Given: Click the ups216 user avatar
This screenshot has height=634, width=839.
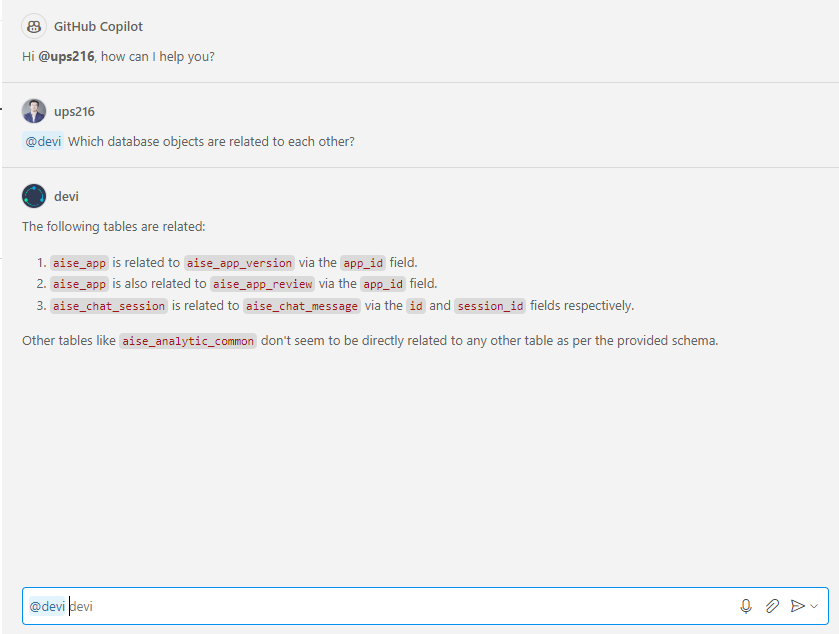Looking at the screenshot, I should pyautogui.click(x=34, y=111).
